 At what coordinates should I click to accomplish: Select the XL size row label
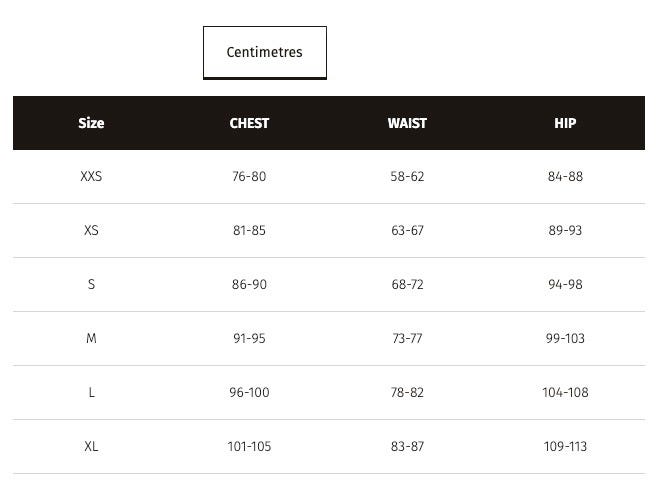point(91,446)
